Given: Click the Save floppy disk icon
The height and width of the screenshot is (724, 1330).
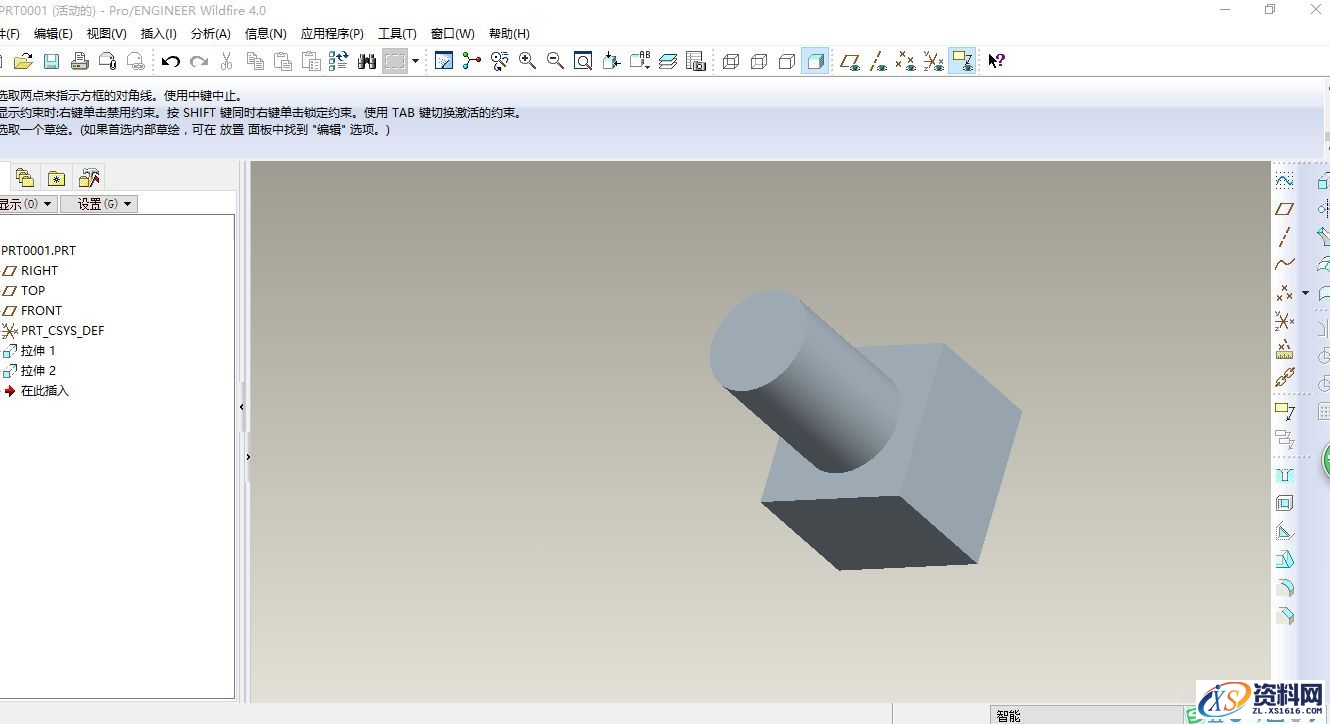Looking at the screenshot, I should click(x=51, y=62).
